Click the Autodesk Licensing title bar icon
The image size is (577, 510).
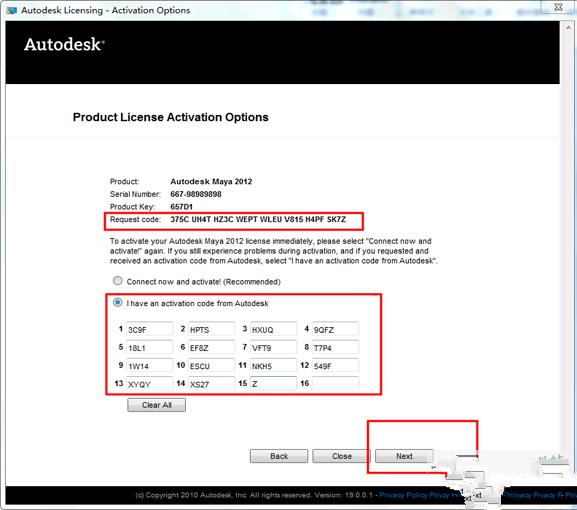click(11, 10)
